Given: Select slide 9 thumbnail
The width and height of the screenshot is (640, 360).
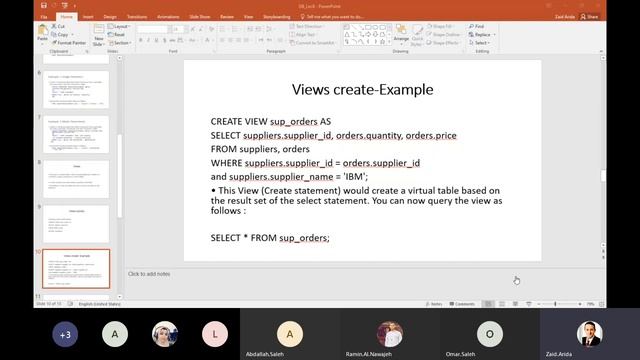Looking at the screenshot, I should tap(76, 224).
